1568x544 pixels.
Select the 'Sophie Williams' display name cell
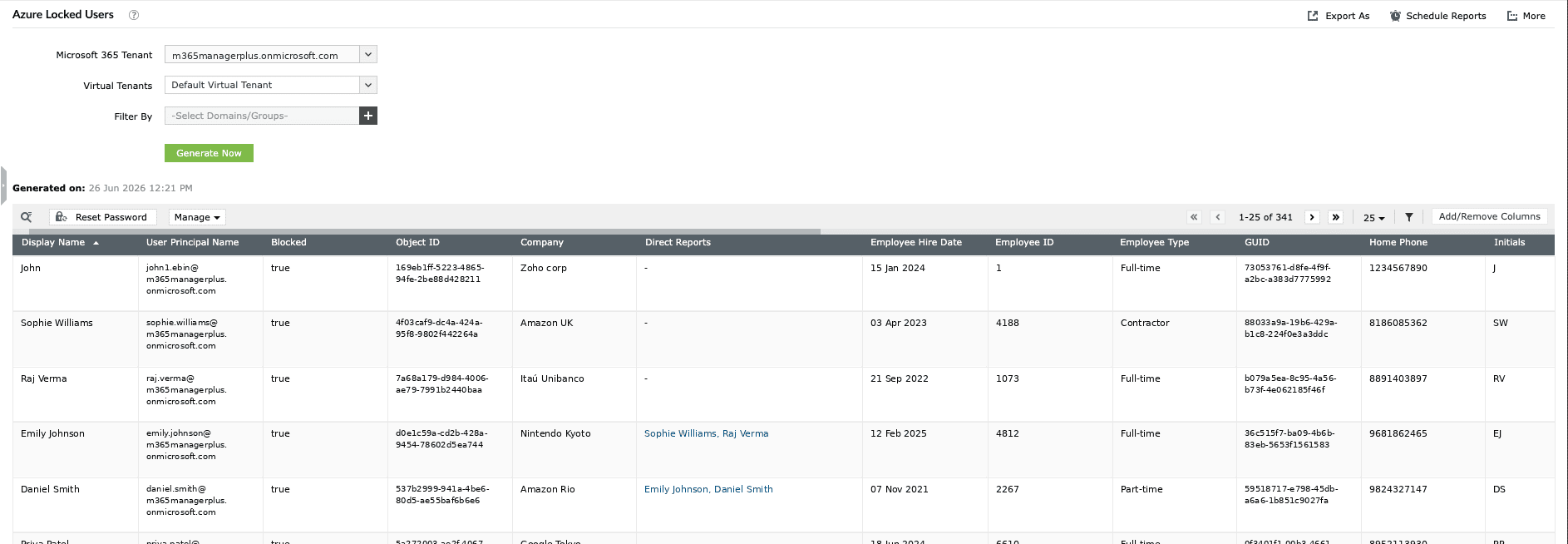point(57,323)
